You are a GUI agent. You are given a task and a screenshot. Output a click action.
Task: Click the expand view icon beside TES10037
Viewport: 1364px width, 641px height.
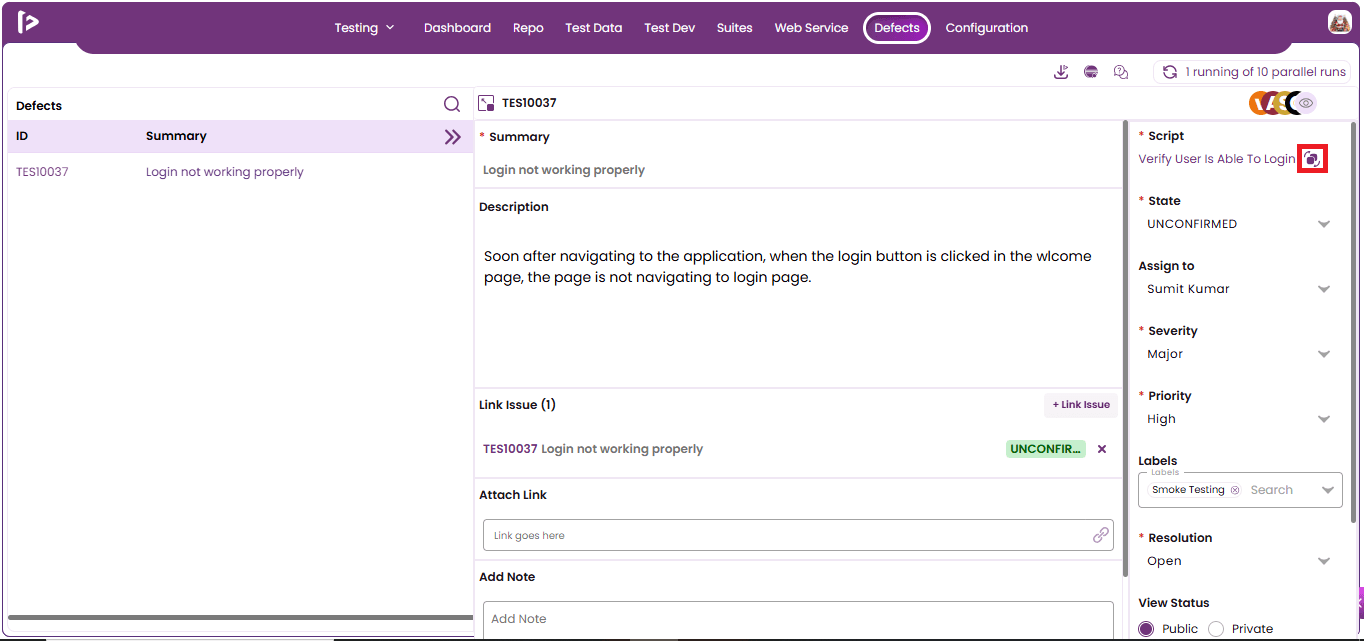click(487, 103)
